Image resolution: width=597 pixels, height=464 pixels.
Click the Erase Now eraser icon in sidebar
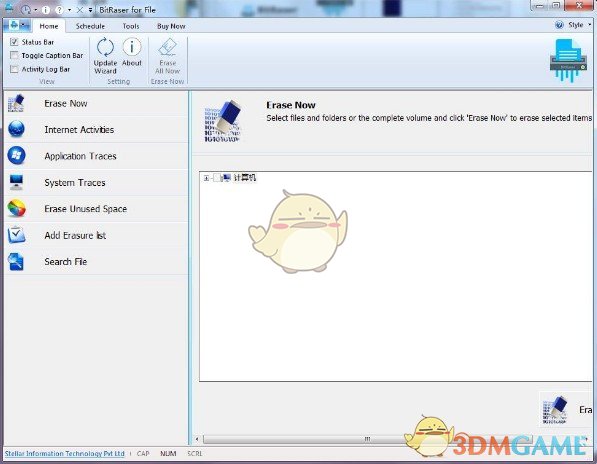click(x=16, y=103)
